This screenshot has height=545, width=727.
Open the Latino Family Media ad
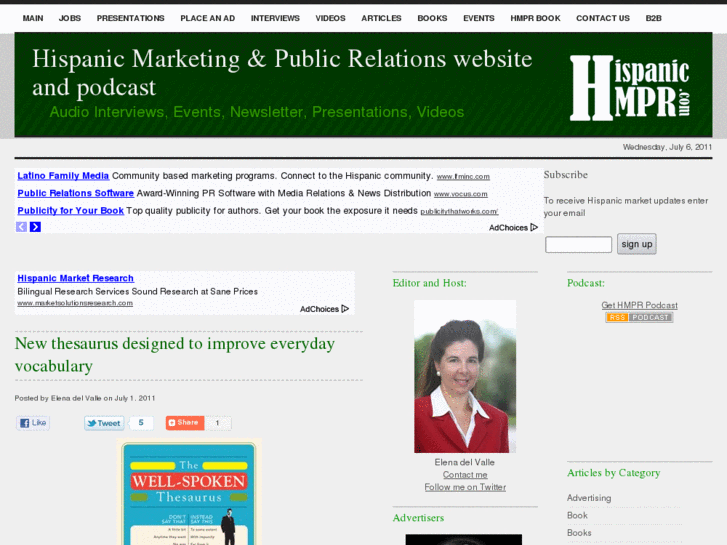point(63,176)
